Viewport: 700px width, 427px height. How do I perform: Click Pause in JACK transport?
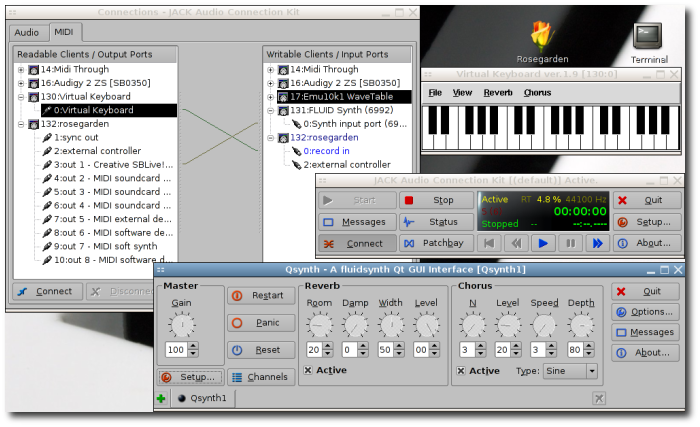(570, 243)
